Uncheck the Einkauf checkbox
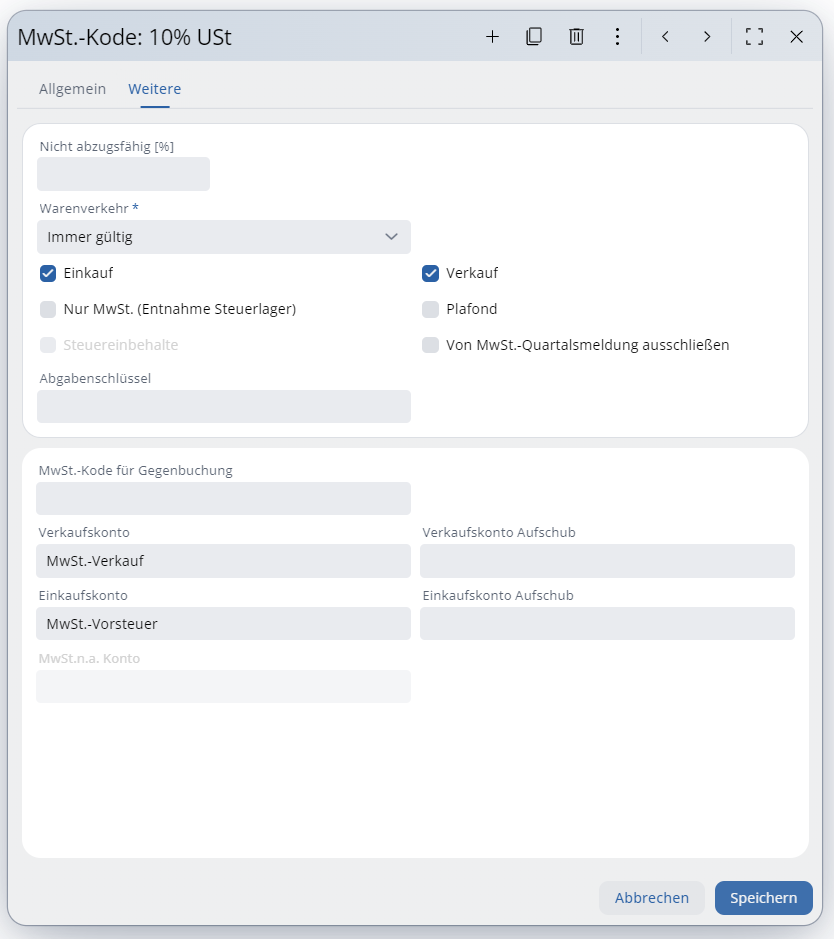The height and width of the screenshot is (939, 834). [x=48, y=273]
